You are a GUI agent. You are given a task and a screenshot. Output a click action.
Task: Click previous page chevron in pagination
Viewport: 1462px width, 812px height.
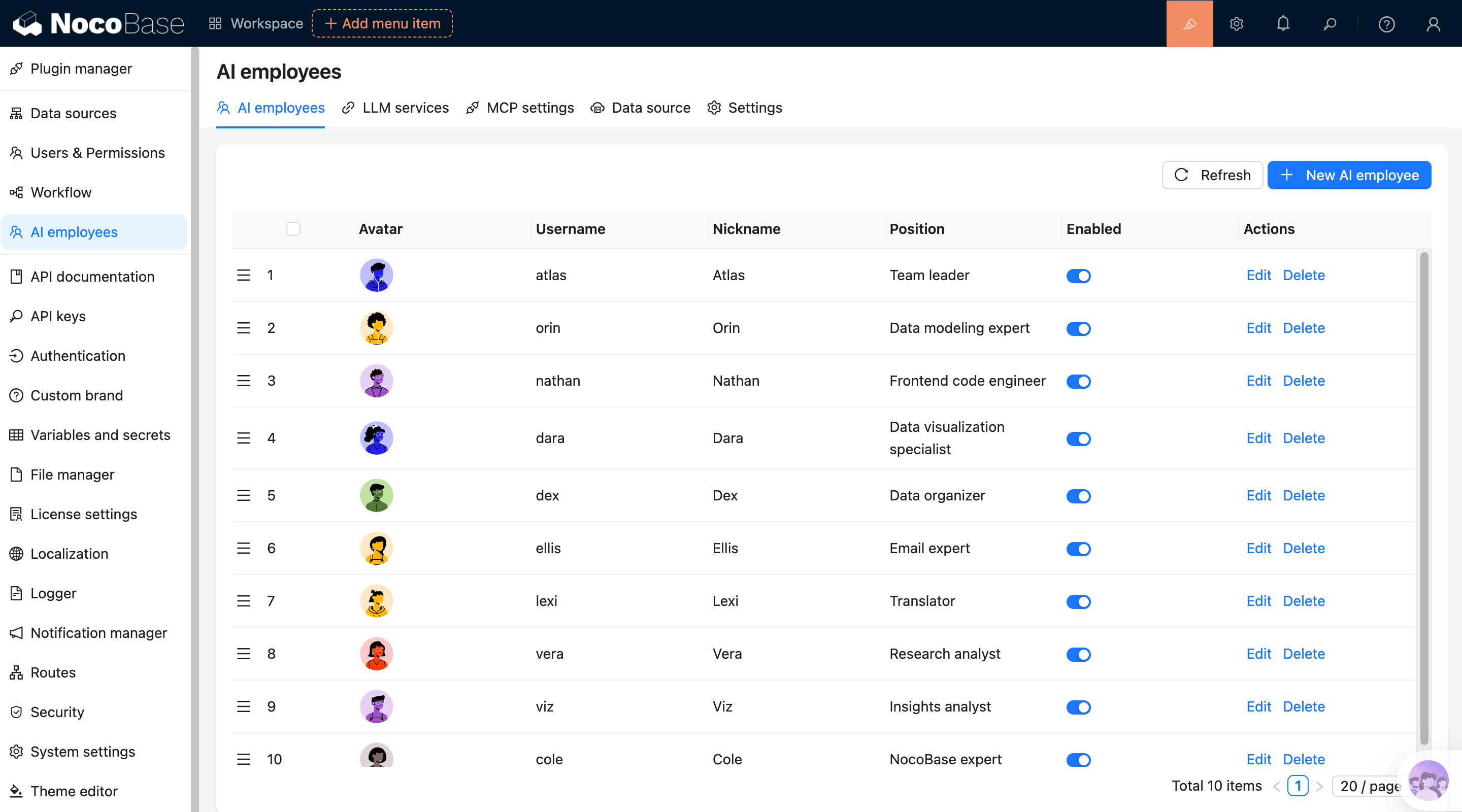1276,786
